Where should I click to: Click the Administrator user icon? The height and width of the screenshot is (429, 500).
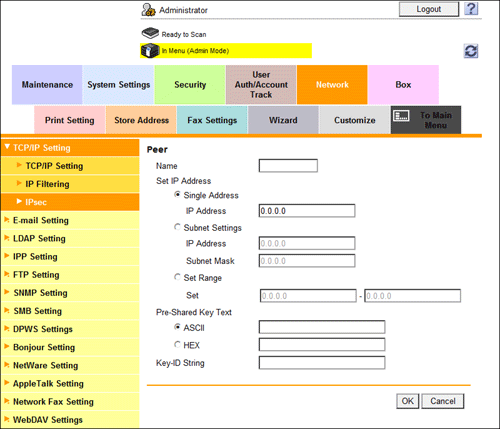pos(148,10)
